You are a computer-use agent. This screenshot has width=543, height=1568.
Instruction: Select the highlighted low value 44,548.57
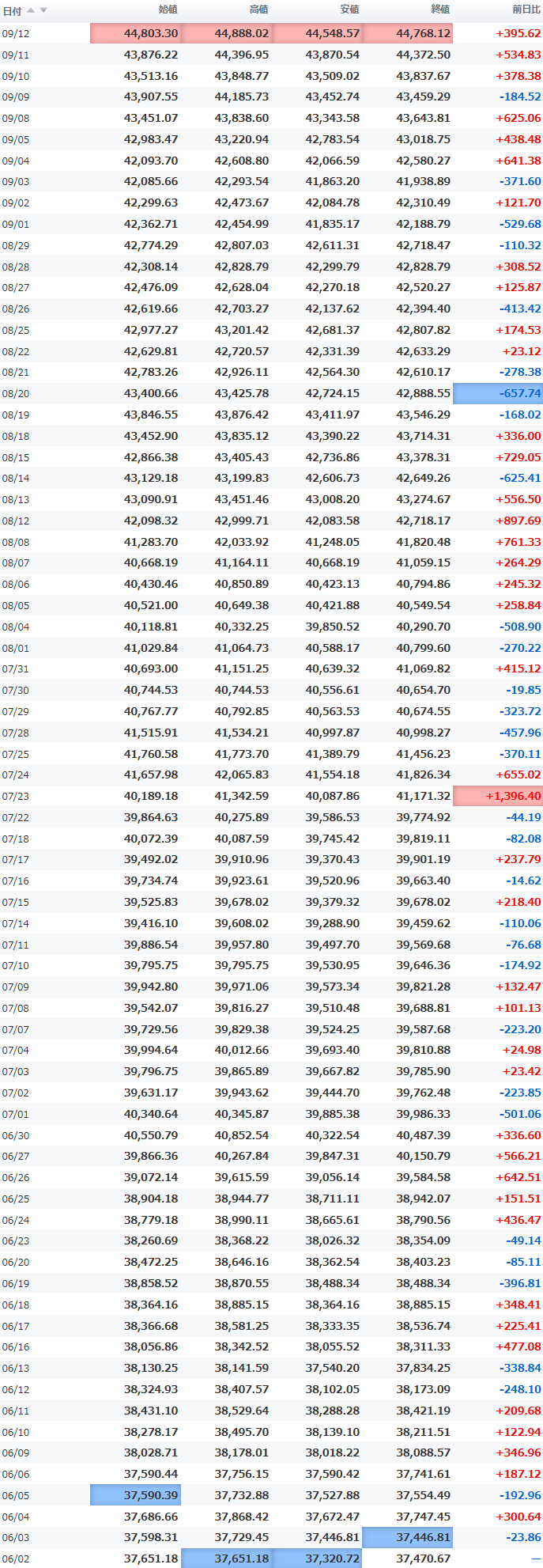coord(317,33)
